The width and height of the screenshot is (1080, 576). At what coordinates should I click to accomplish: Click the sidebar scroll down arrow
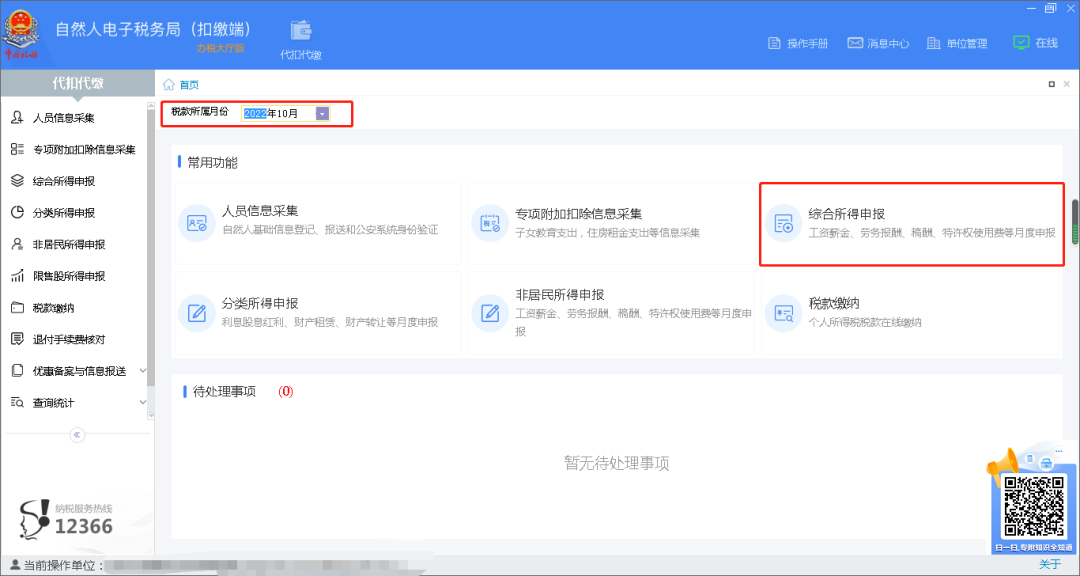[x=151, y=416]
